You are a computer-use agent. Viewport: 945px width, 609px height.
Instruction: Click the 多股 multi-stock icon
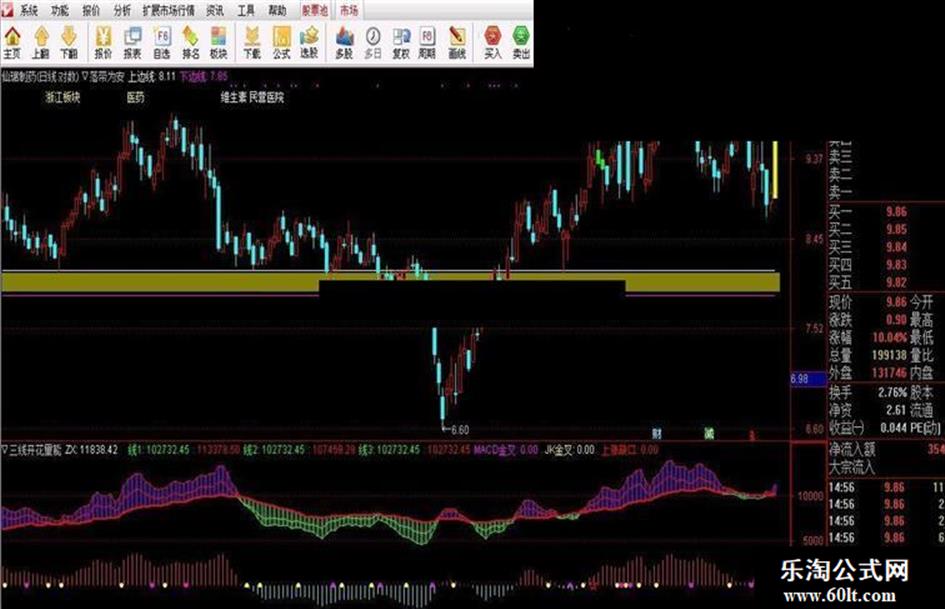[x=344, y=42]
